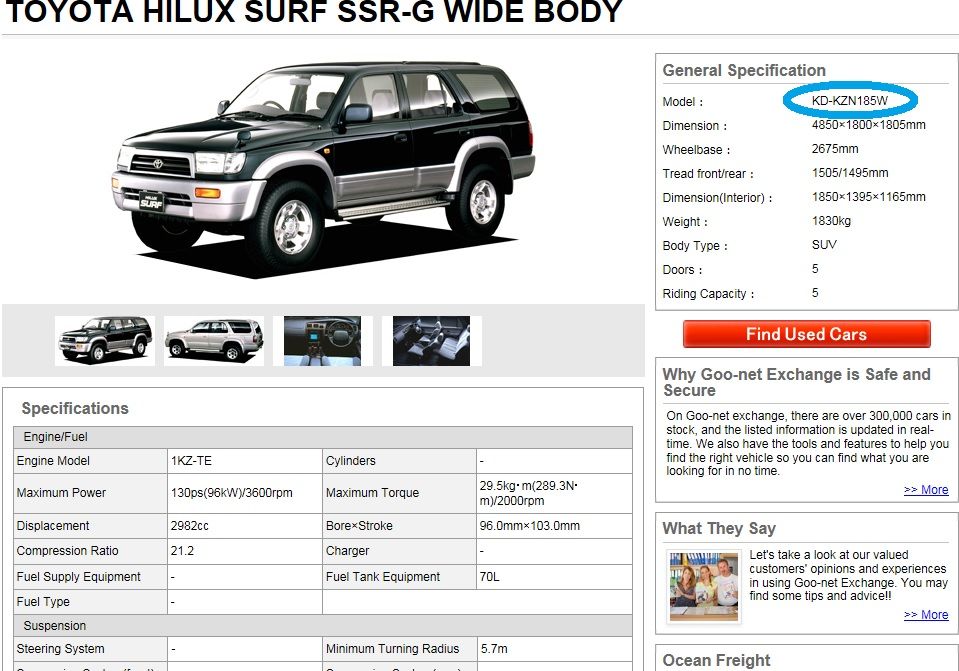The width and height of the screenshot is (959, 671).
Task: Click the 2982cc displacement value
Action: click(190, 525)
